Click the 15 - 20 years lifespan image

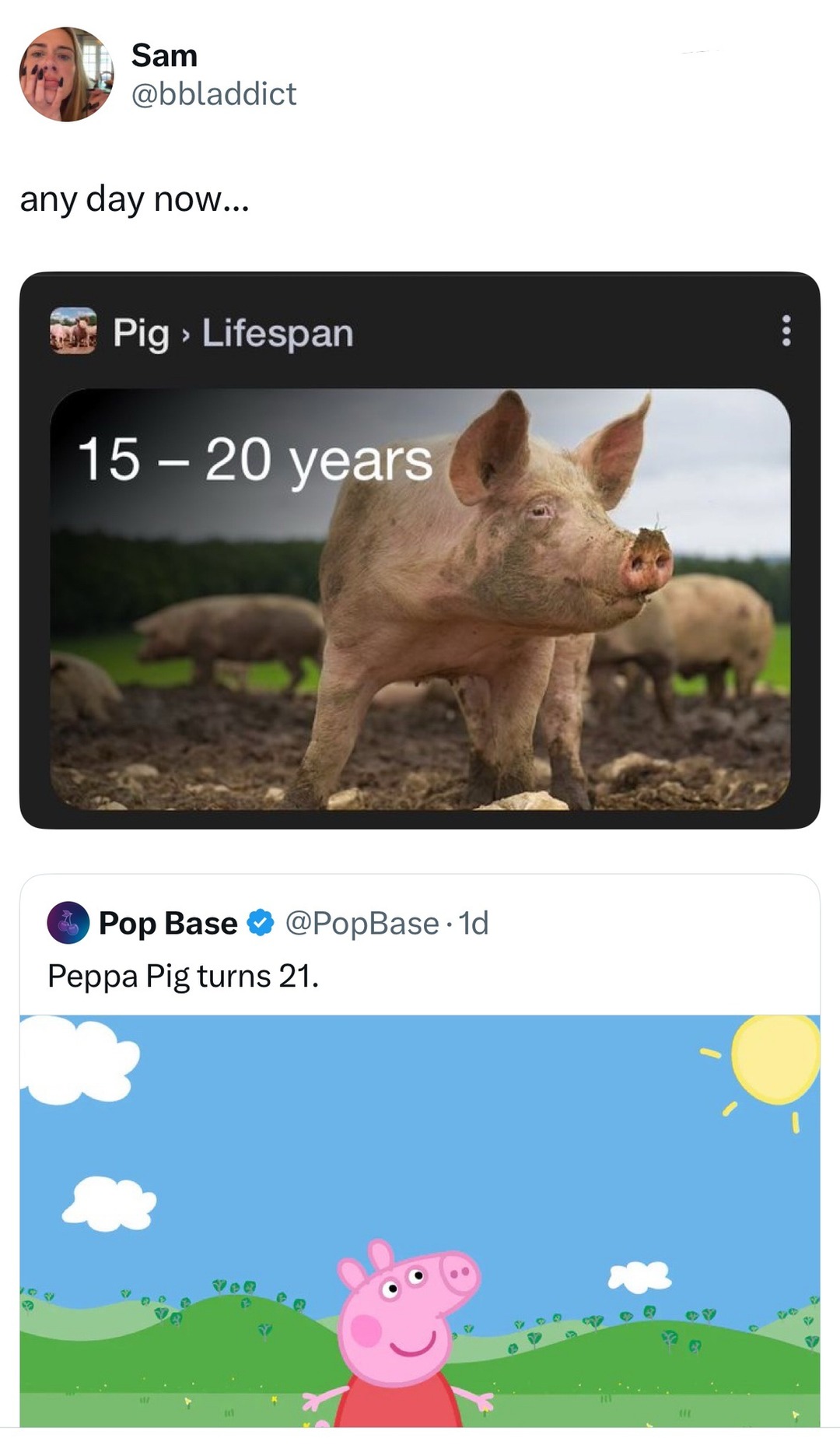pyautogui.click(x=257, y=461)
